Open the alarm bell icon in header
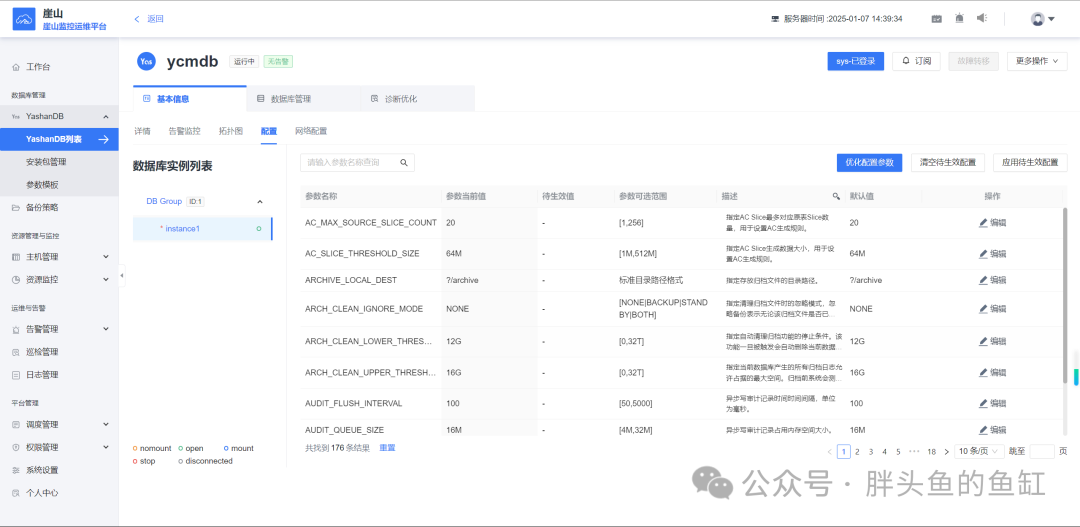 [x=959, y=19]
